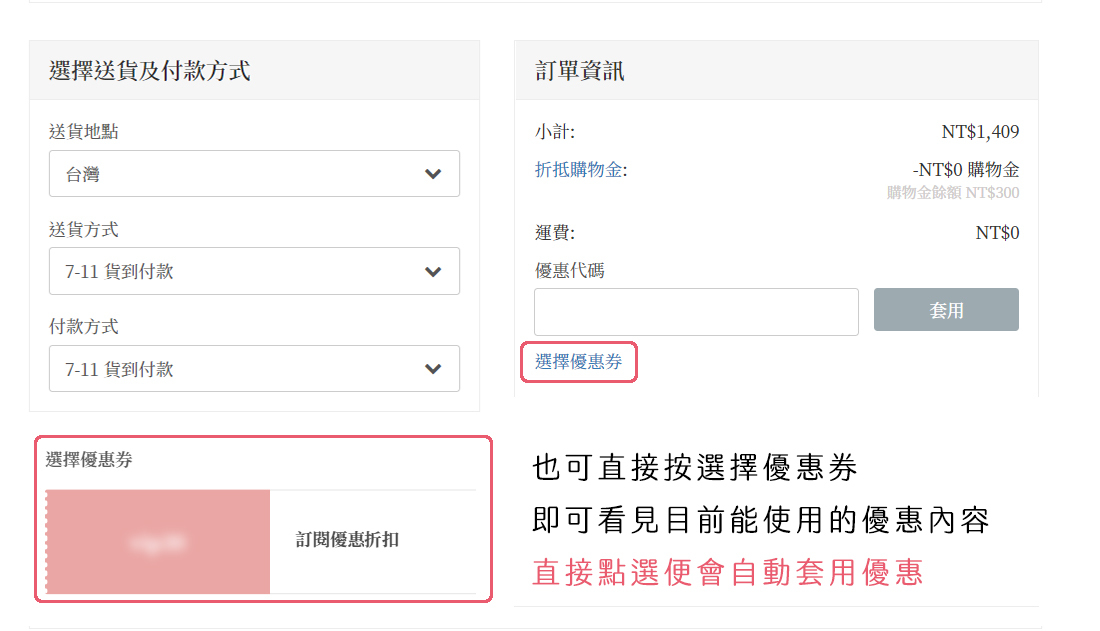Click the 選擇優惠券 link under the code field

pos(579,362)
